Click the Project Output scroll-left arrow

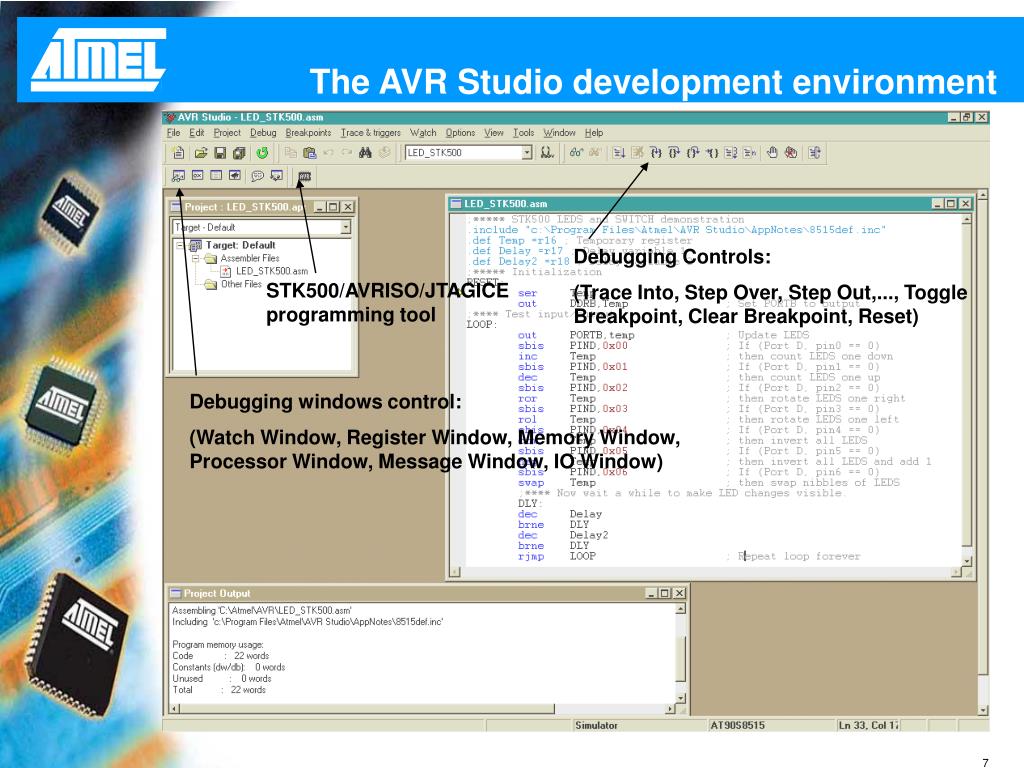(x=174, y=709)
